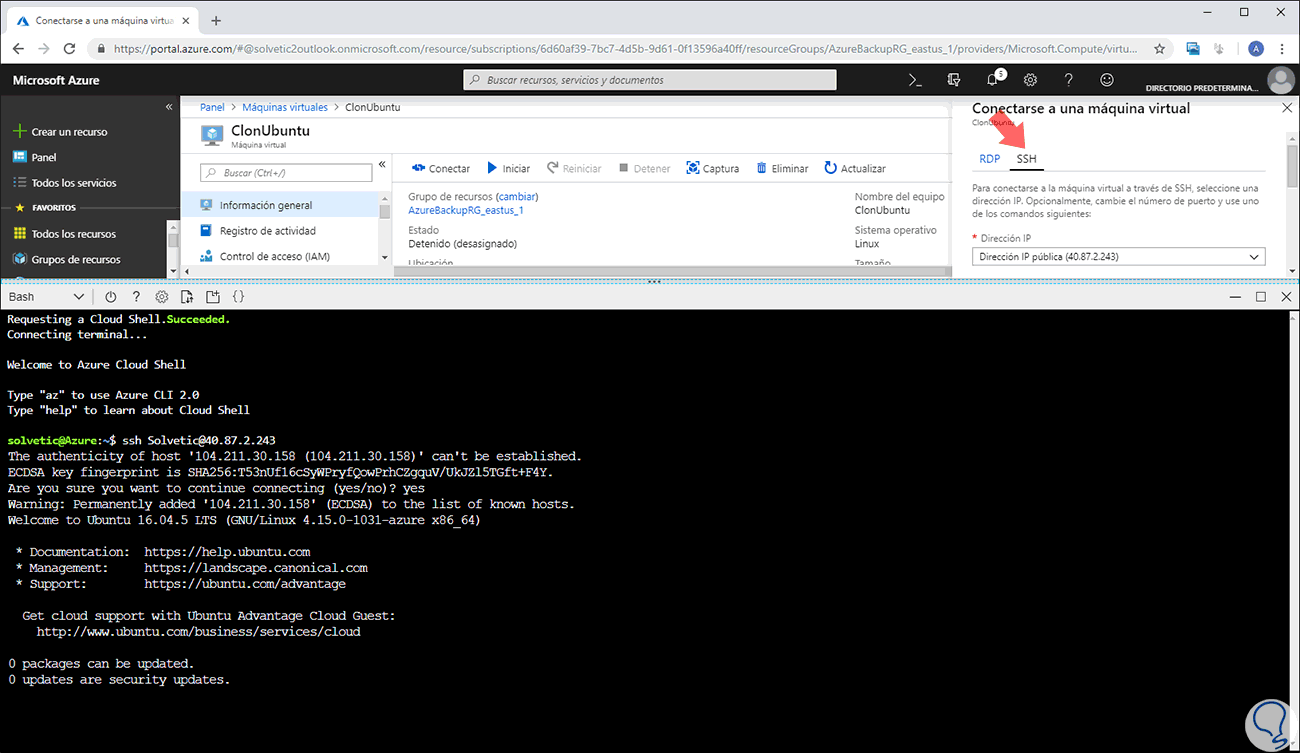Click the upload/download files icon
The height and width of the screenshot is (753, 1300).
pos(187,297)
